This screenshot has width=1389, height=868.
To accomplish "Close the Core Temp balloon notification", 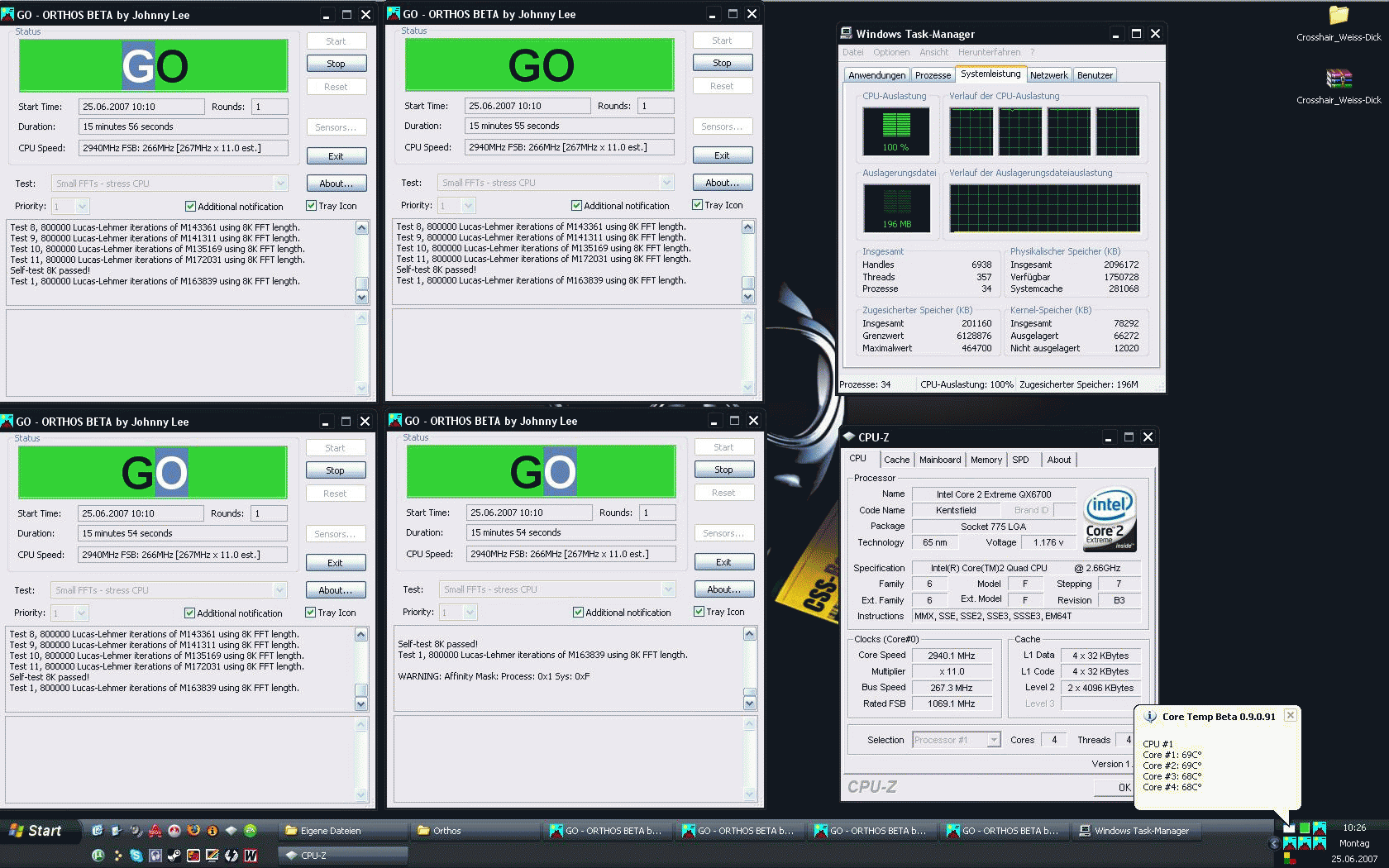I will click(1290, 715).
